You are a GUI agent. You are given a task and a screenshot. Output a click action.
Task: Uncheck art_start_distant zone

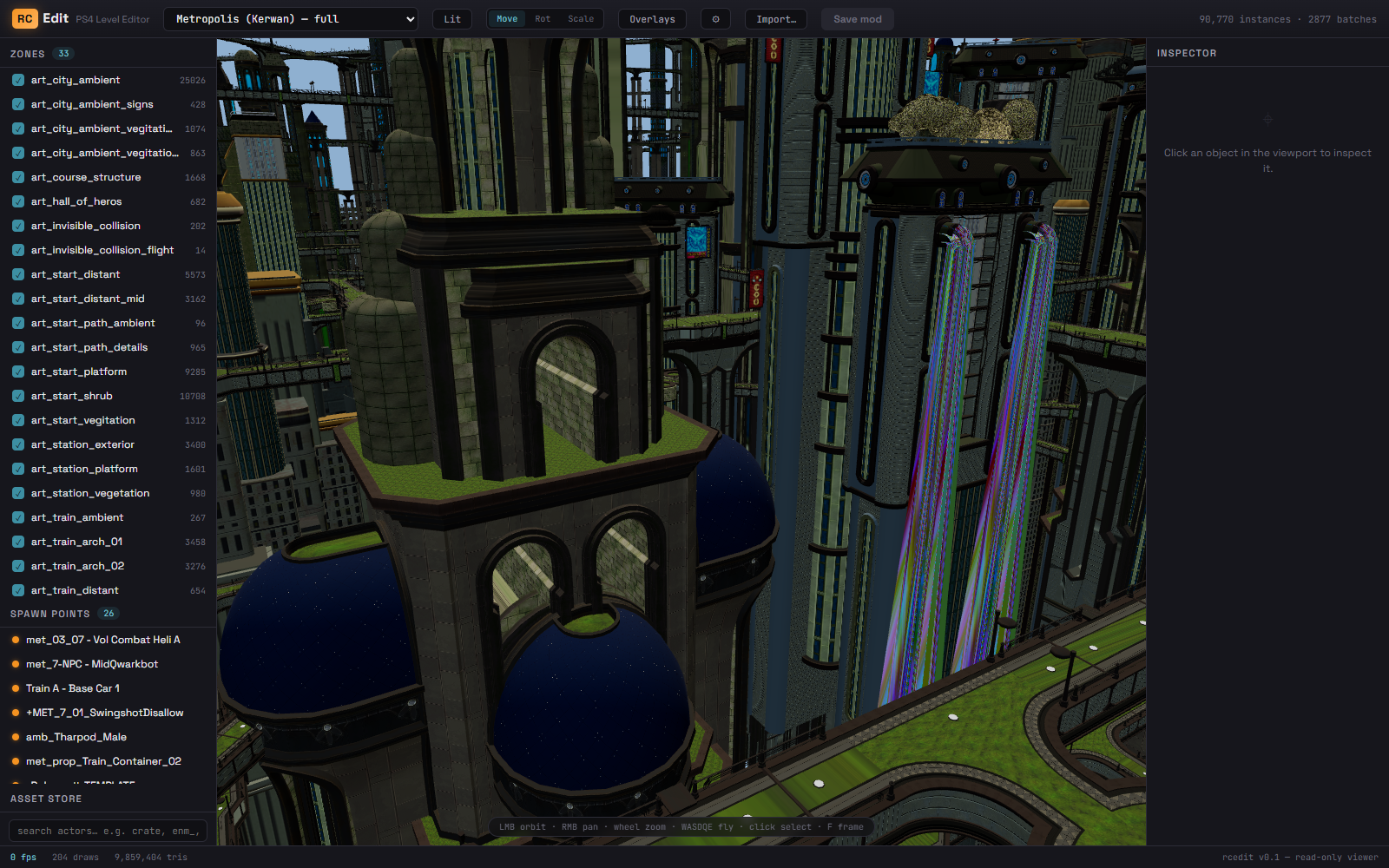tap(18, 274)
